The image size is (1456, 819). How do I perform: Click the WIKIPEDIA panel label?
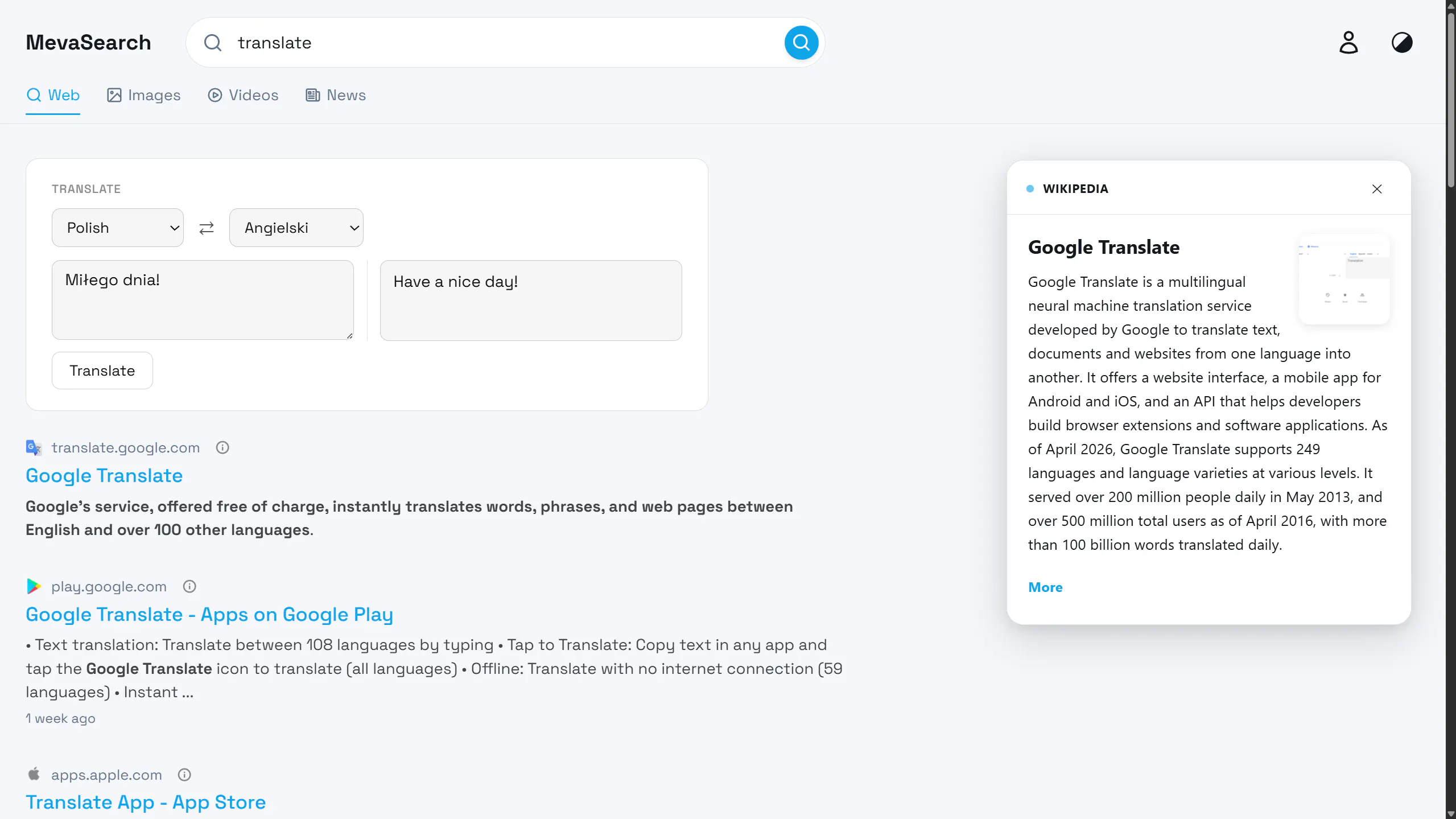coord(1075,189)
